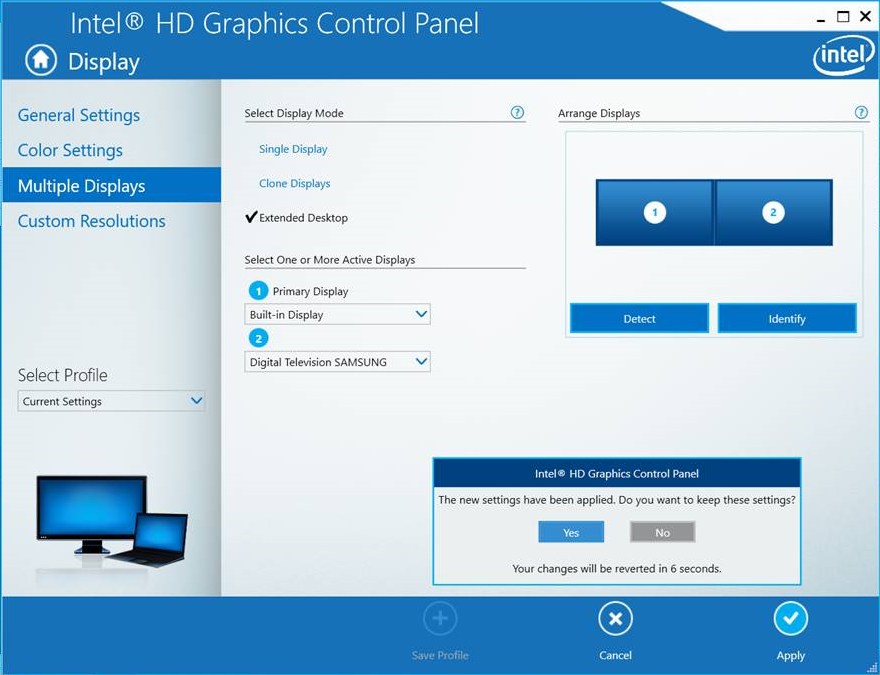Click the Detect button
Viewport: 880px width, 675px height.
(639, 319)
